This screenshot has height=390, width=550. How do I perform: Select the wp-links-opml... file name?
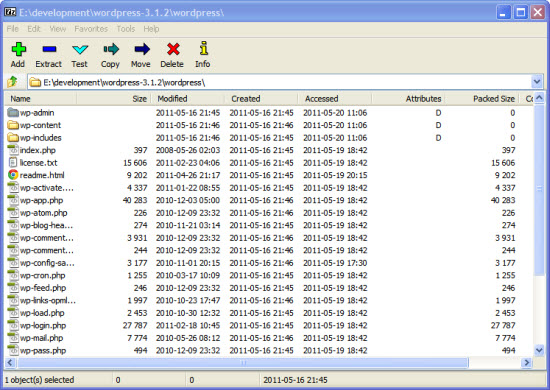[48, 301]
